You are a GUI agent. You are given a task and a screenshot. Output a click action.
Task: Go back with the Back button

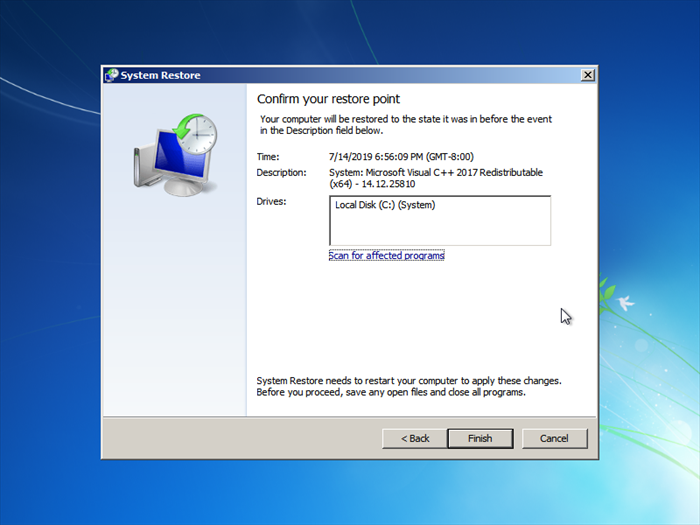[415, 438]
